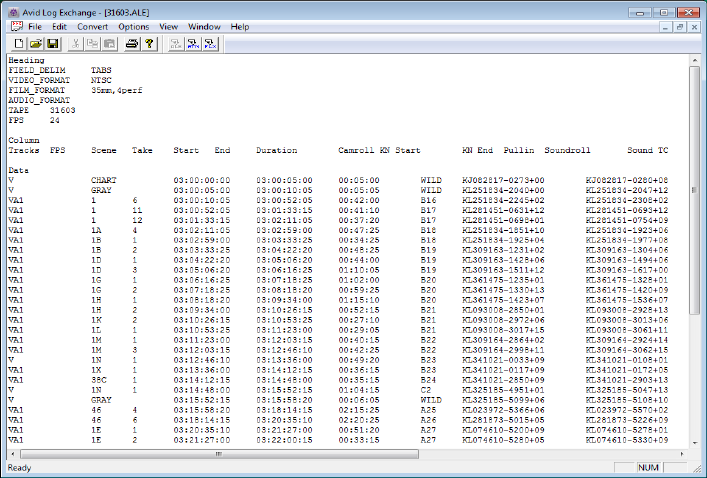This screenshot has width=707, height=478.
Task: Click the FLX convert toolbar icon
Action: (210, 44)
